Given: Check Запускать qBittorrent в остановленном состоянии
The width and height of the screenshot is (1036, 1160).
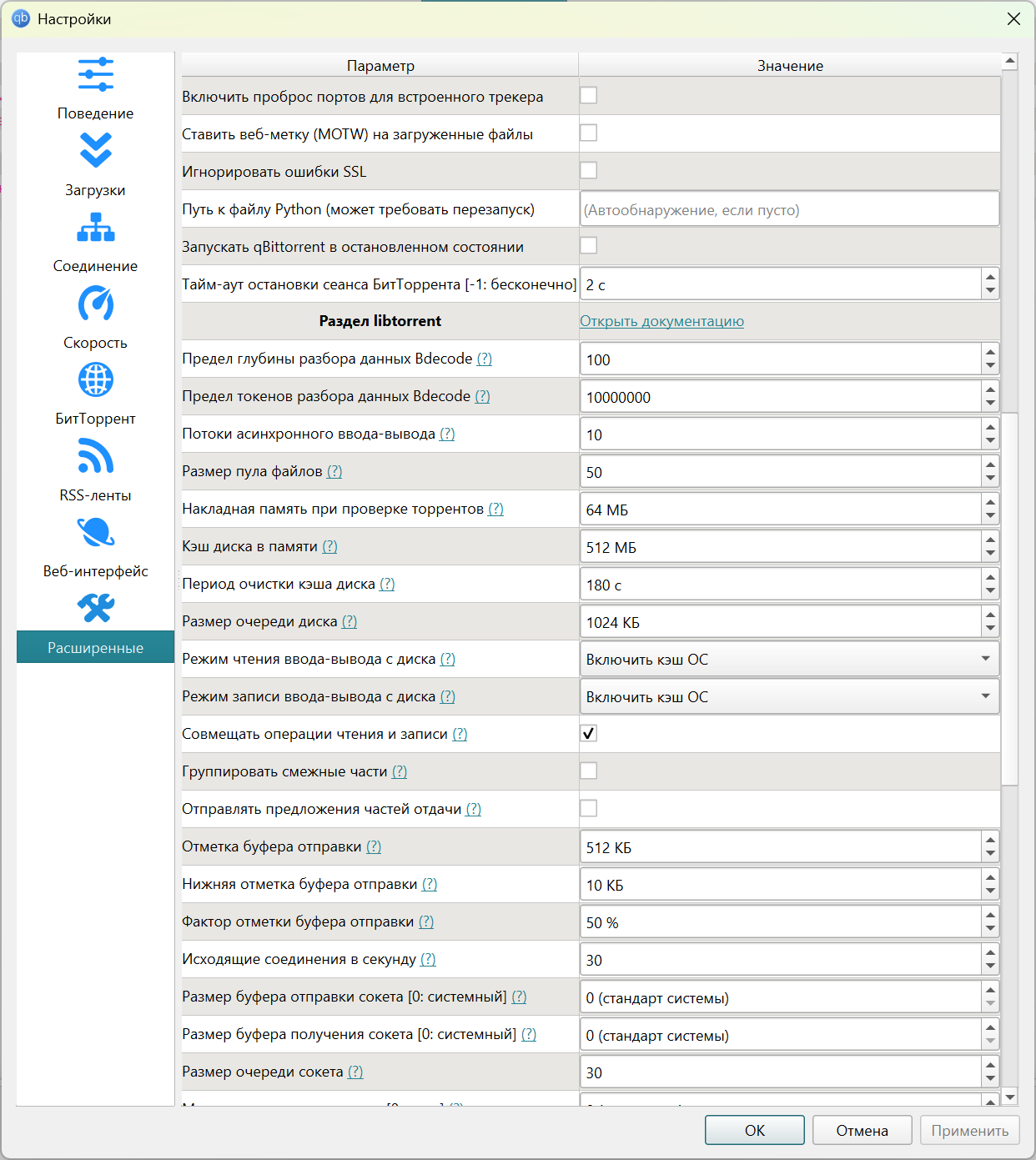Looking at the screenshot, I should (x=589, y=245).
